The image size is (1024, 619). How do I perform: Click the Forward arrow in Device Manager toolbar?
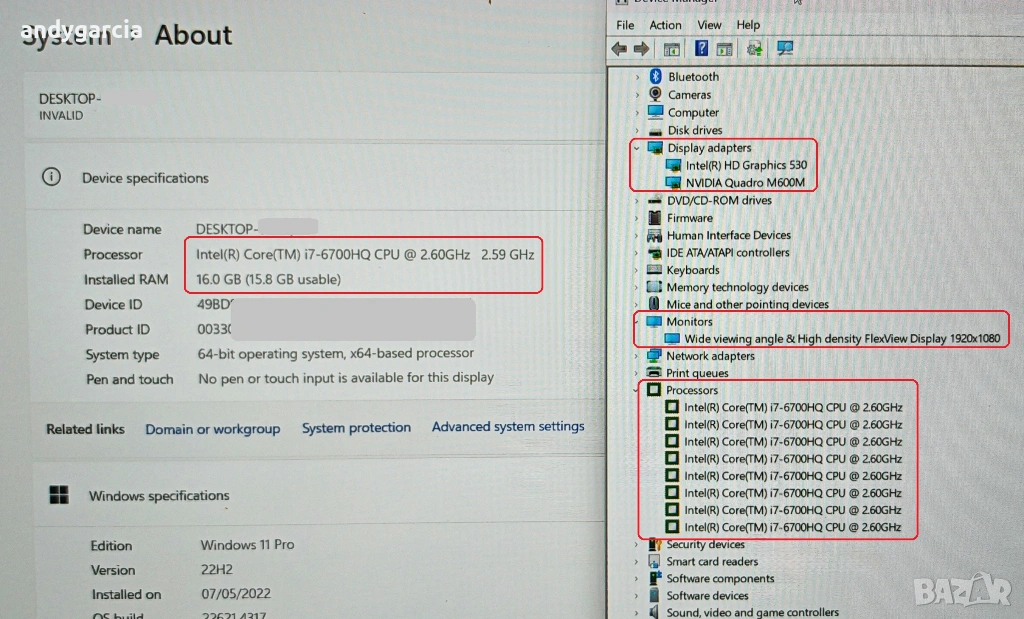(x=641, y=48)
